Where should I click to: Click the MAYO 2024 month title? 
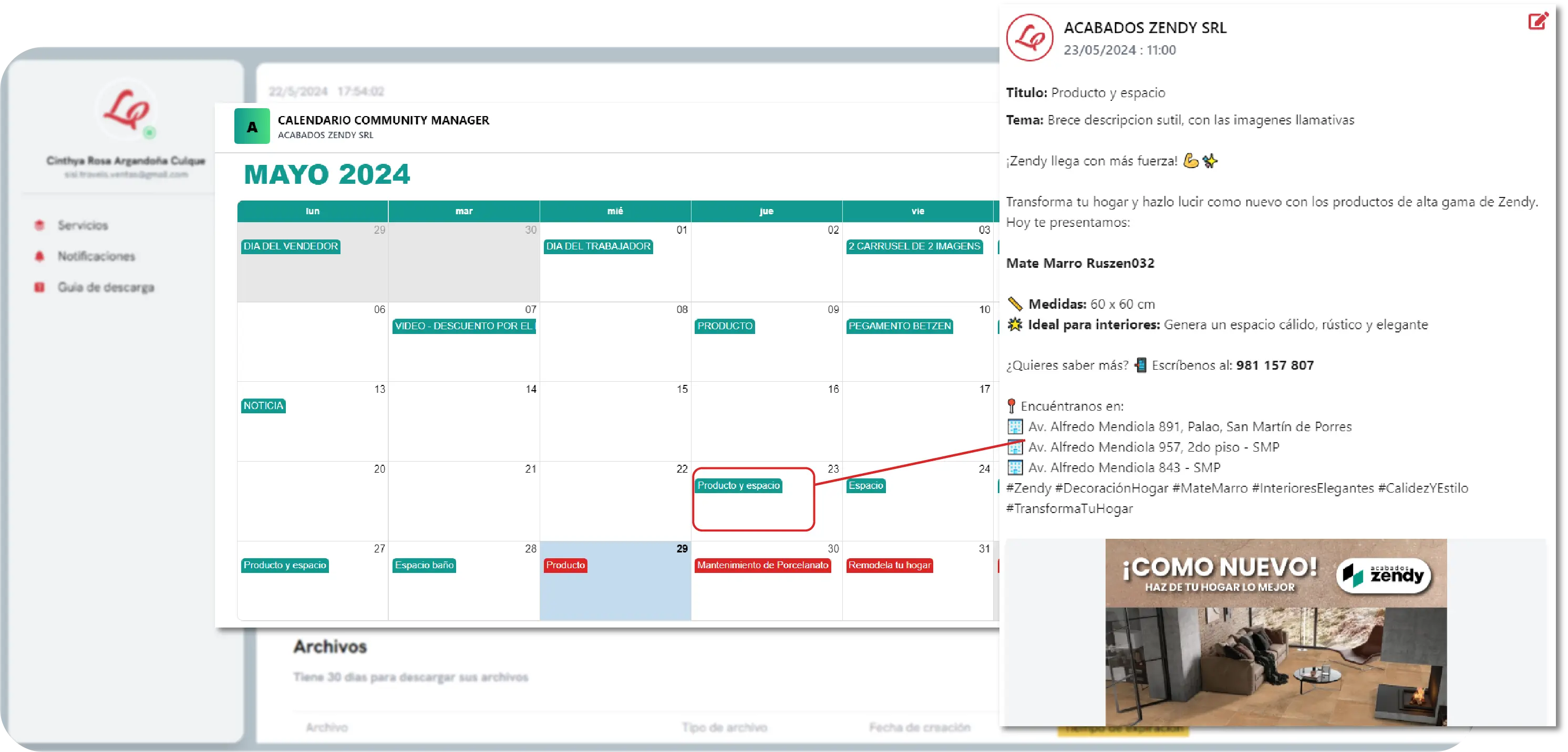327,175
